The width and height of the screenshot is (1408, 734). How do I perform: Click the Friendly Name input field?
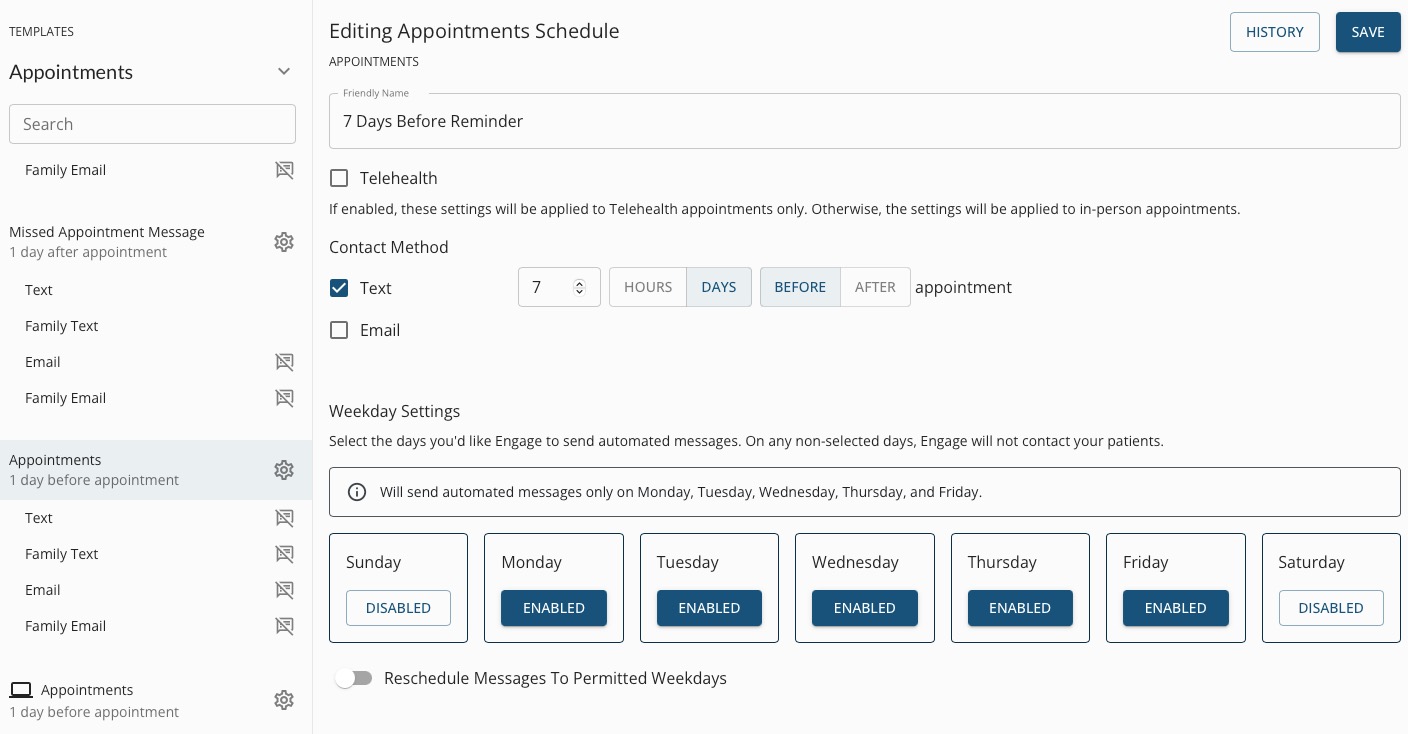(864, 122)
